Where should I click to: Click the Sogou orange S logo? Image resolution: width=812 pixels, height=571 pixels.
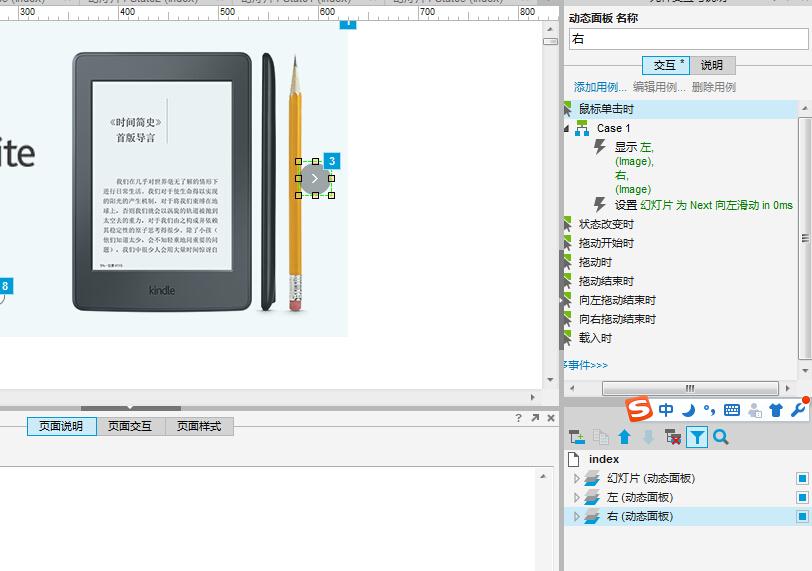639,409
